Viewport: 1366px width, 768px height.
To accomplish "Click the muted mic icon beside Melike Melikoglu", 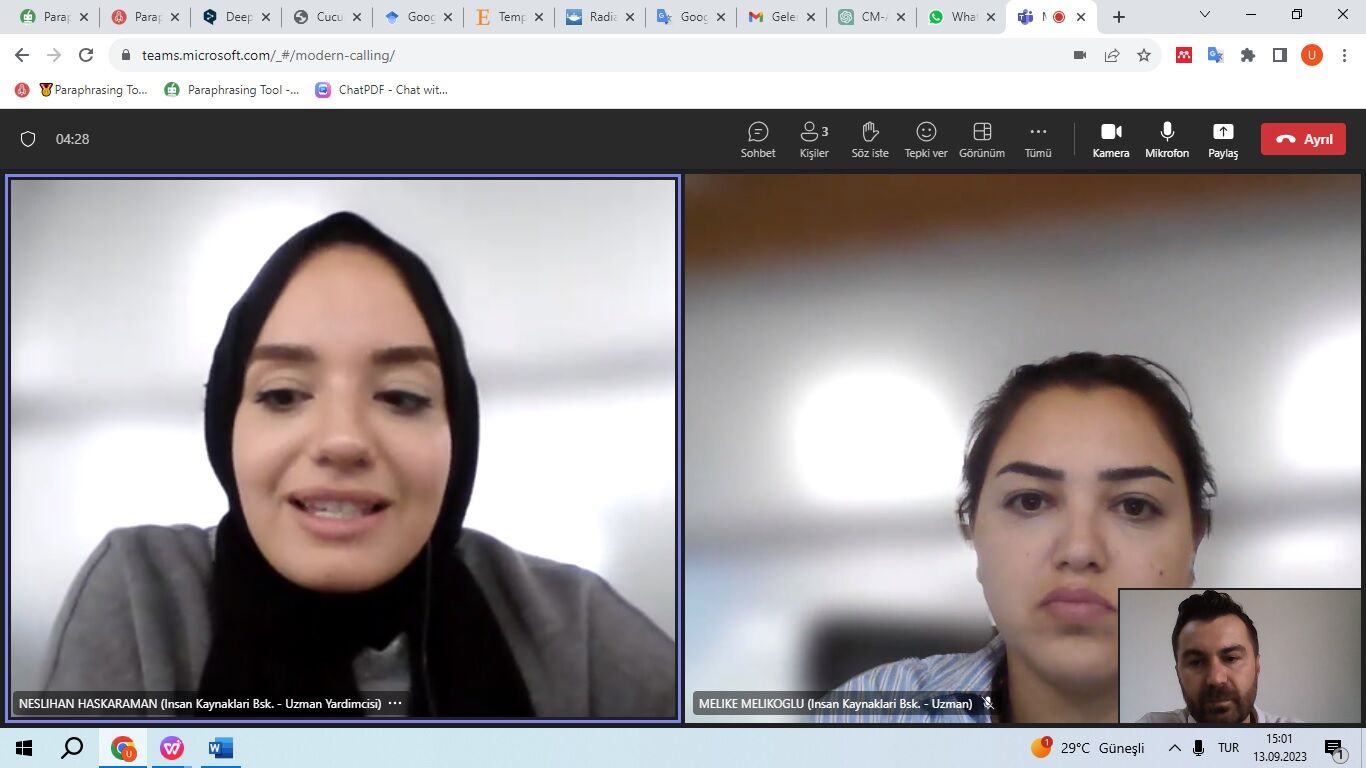I will point(988,703).
